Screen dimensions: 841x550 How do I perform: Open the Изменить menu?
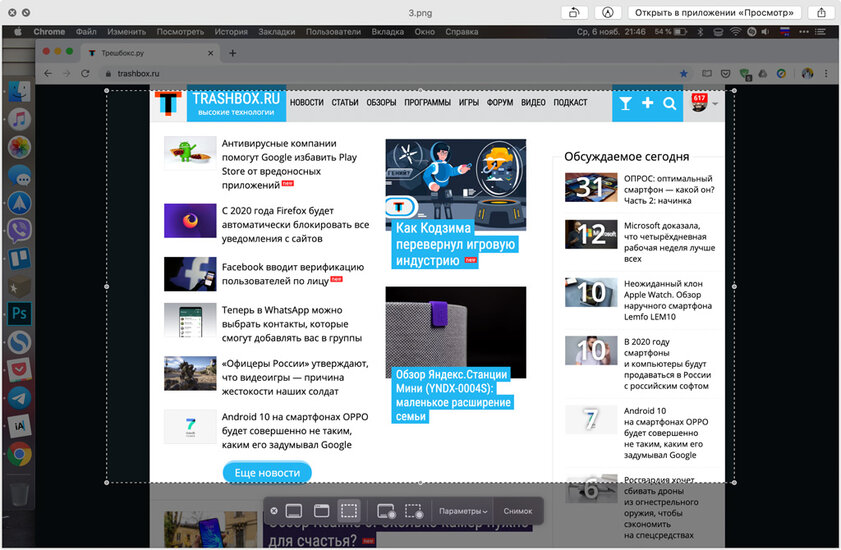[127, 32]
